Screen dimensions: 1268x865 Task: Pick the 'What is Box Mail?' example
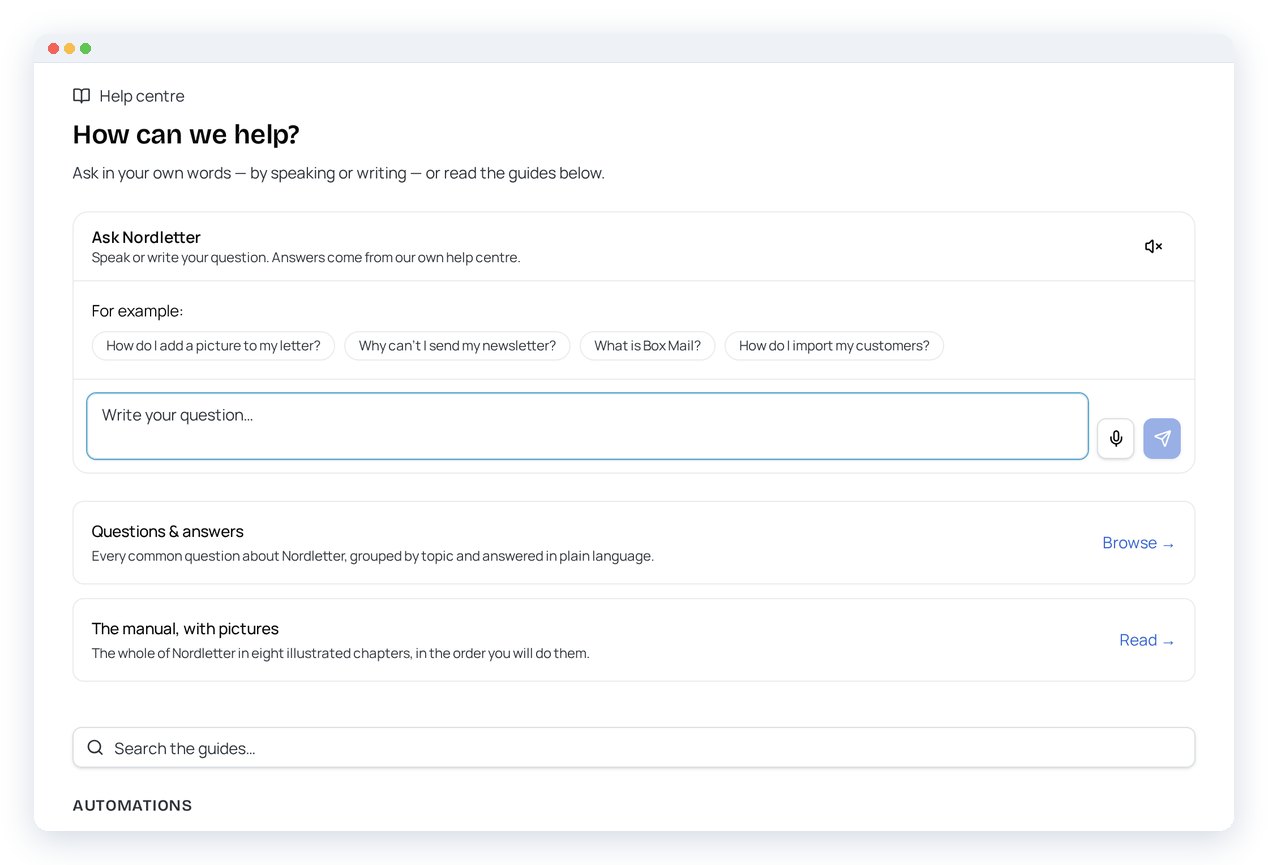pyautogui.click(x=647, y=346)
